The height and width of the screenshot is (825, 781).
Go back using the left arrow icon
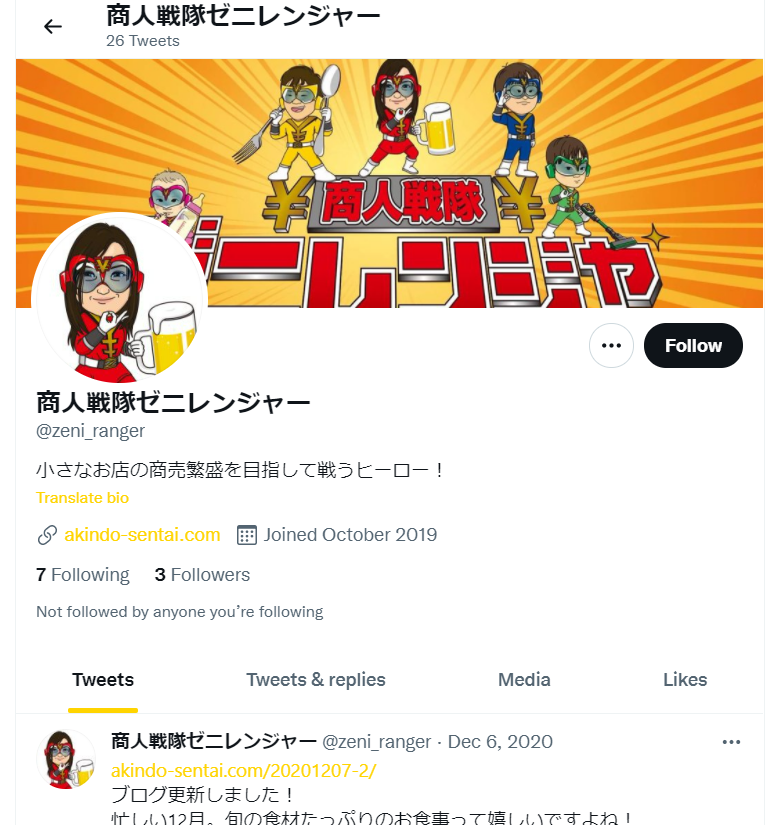(53, 26)
